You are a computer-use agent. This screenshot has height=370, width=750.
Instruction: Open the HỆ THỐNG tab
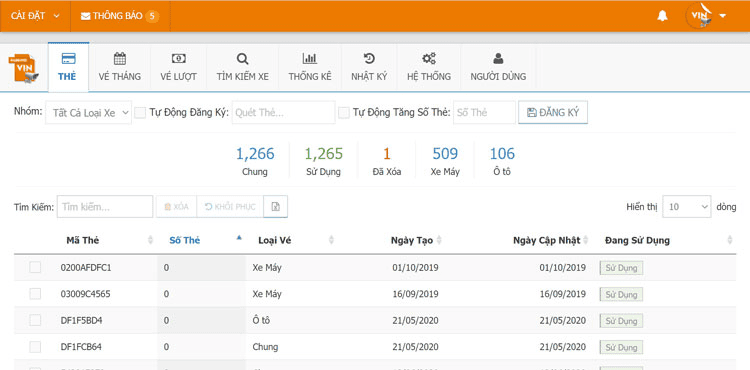(429, 67)
